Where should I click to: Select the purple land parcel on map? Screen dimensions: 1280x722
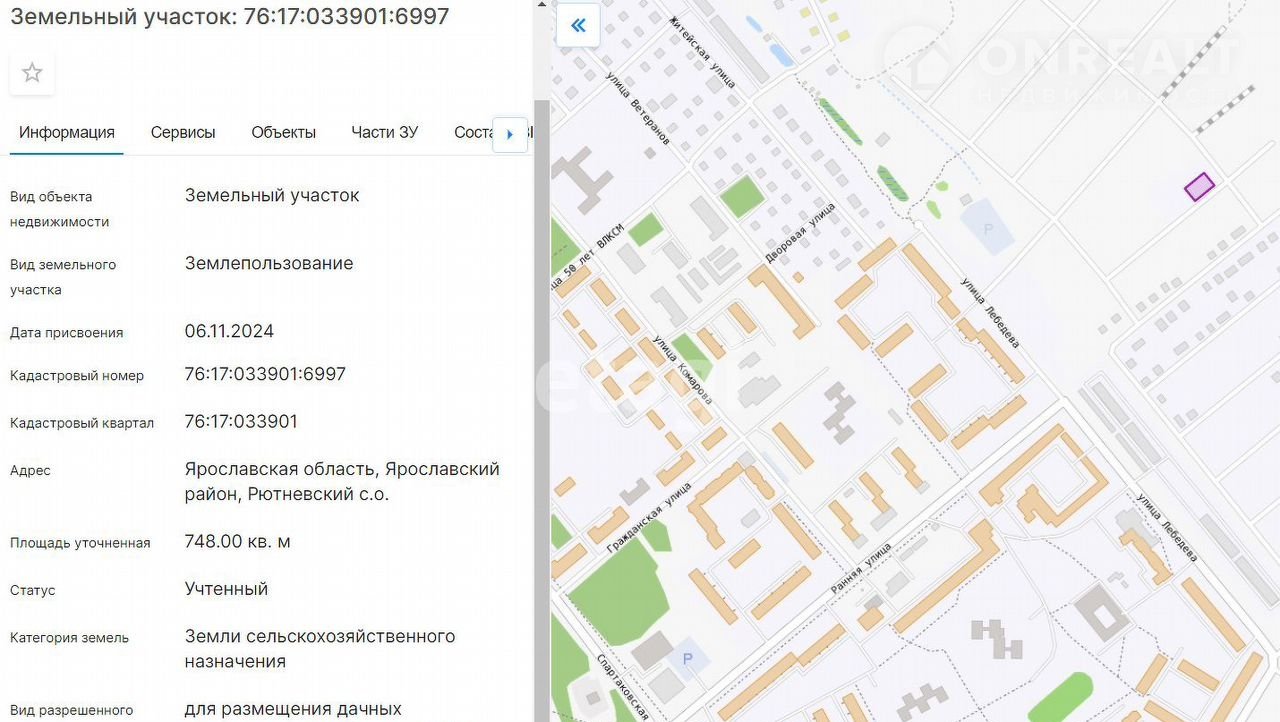pos(1199,187)
